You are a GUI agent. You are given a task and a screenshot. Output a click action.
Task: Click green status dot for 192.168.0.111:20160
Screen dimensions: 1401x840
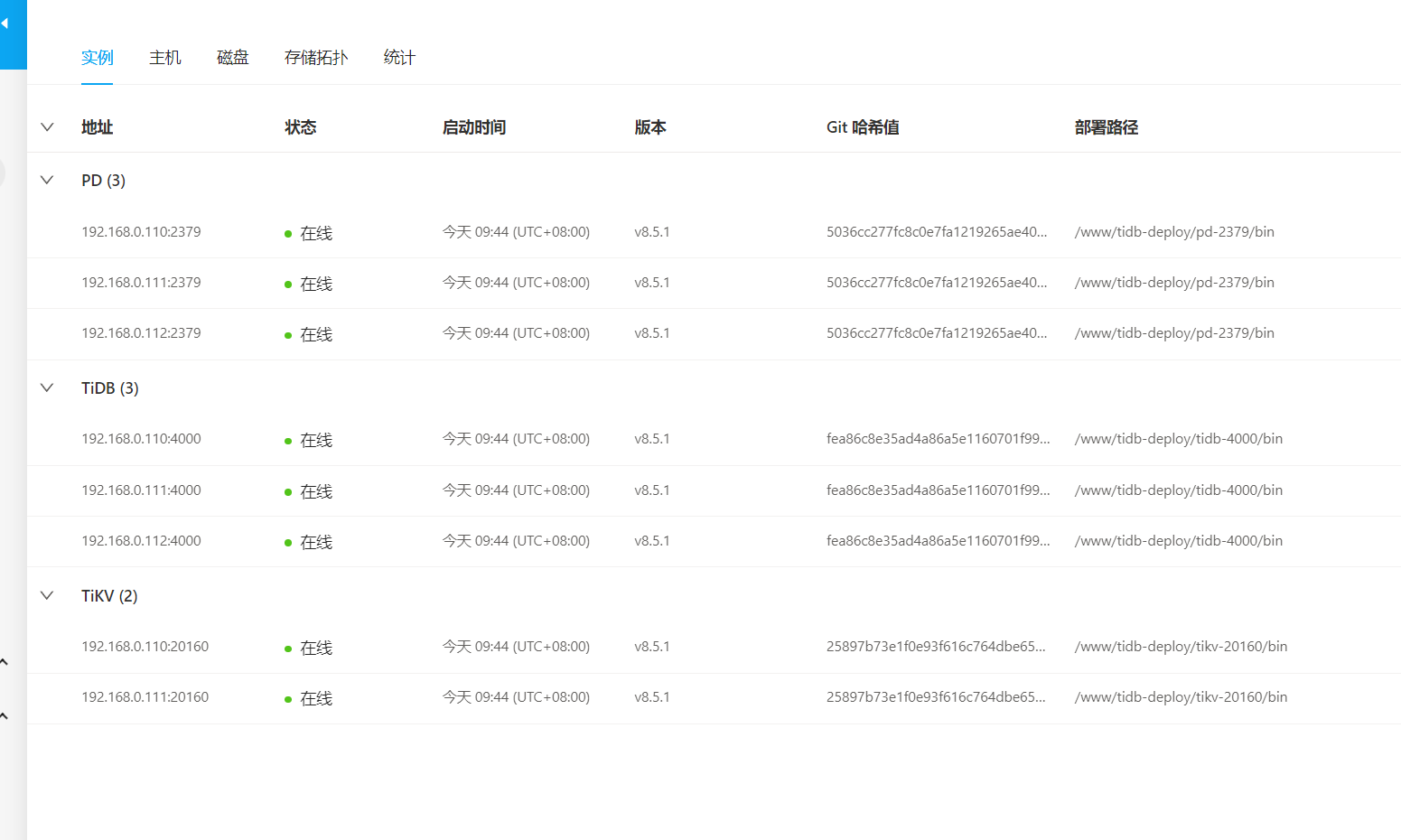click(x=288, y=699)
